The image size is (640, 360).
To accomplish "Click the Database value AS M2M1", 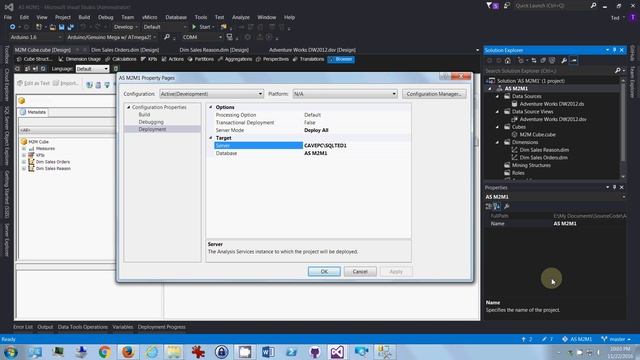I will 316,153.
